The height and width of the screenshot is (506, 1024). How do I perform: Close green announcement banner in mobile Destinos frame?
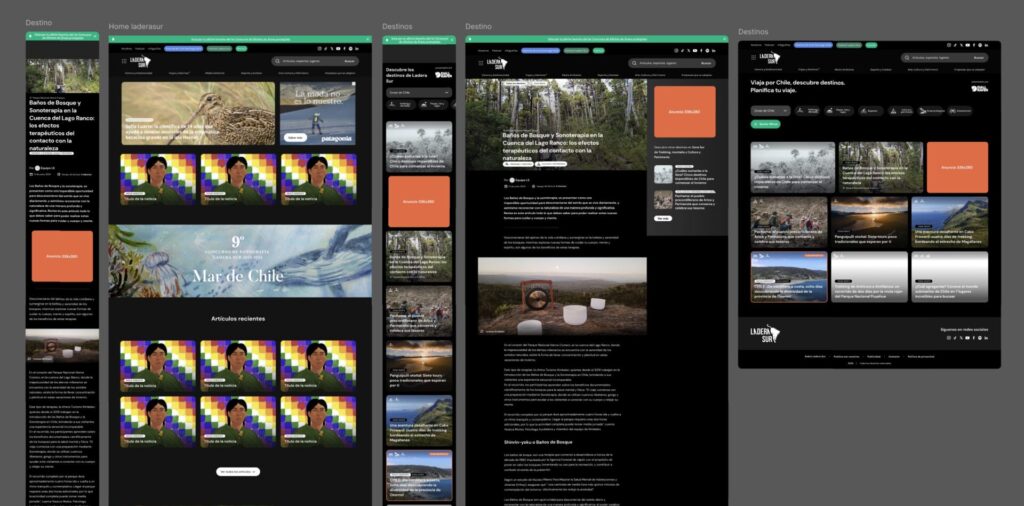[x=452, y=40]
